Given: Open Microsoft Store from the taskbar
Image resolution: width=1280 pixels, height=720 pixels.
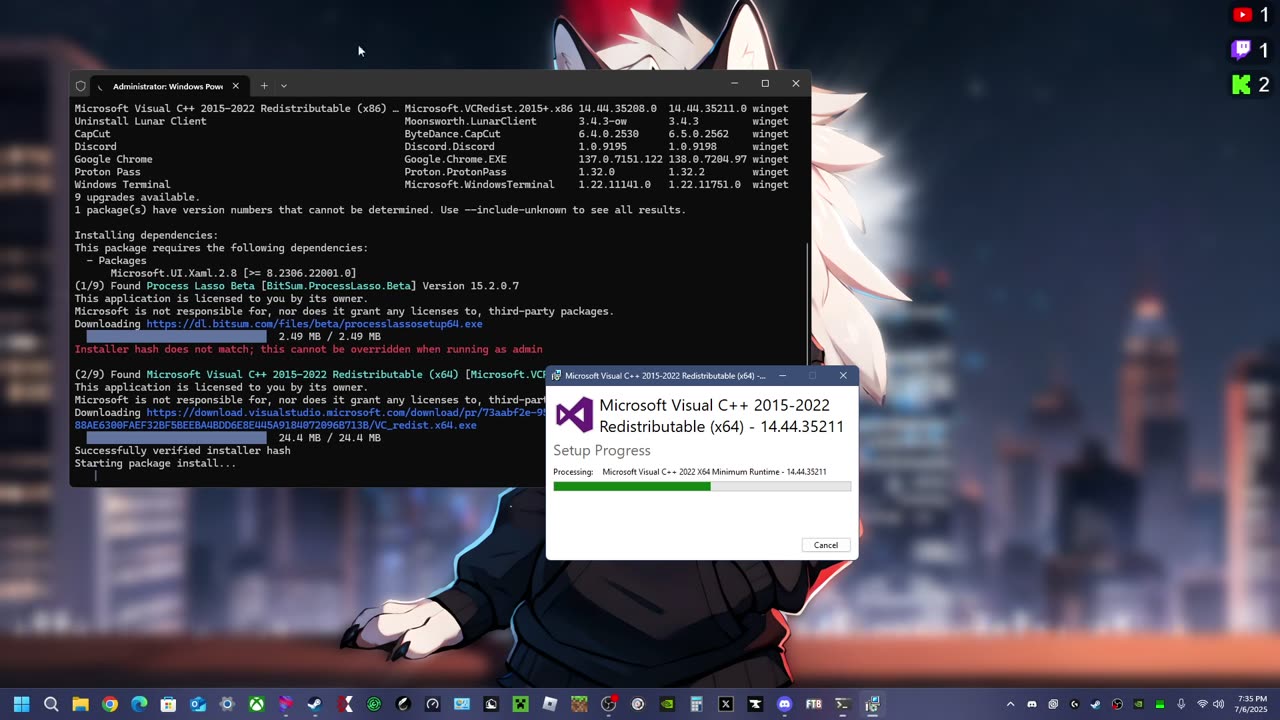Looking at the screenshot, I should point(168,704).
